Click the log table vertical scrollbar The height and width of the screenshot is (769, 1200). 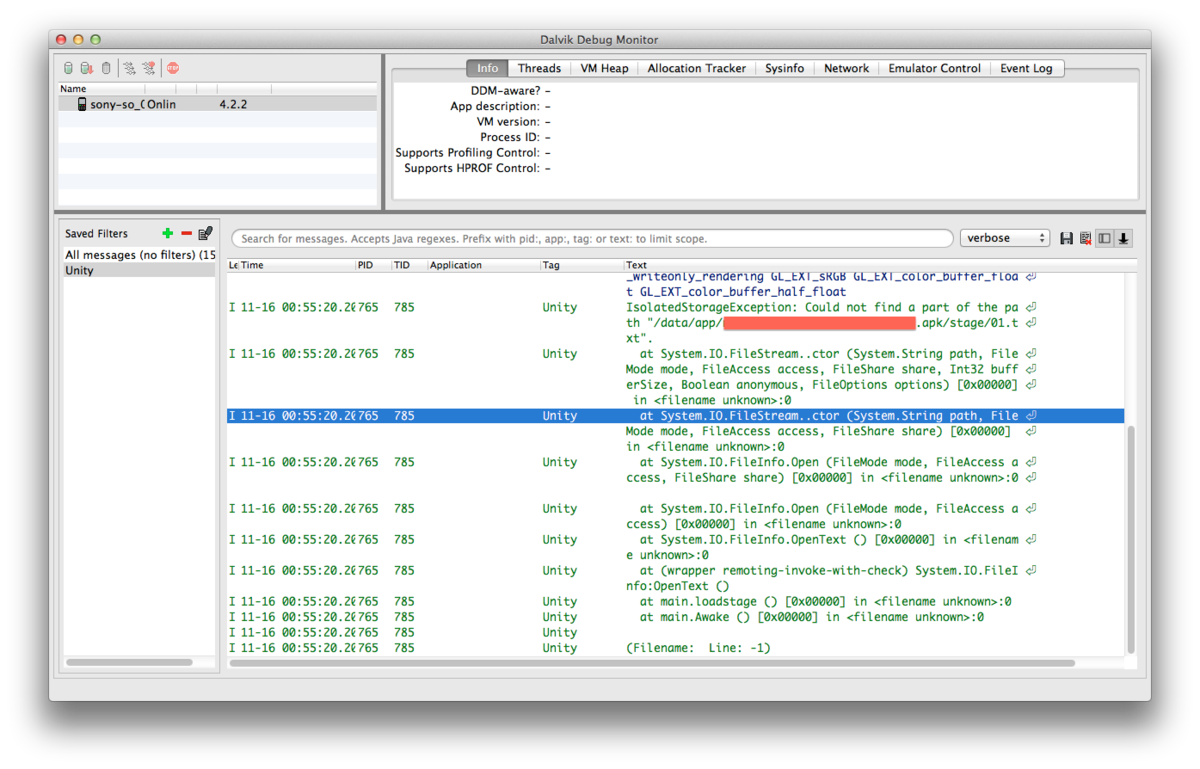(1131, 538)
